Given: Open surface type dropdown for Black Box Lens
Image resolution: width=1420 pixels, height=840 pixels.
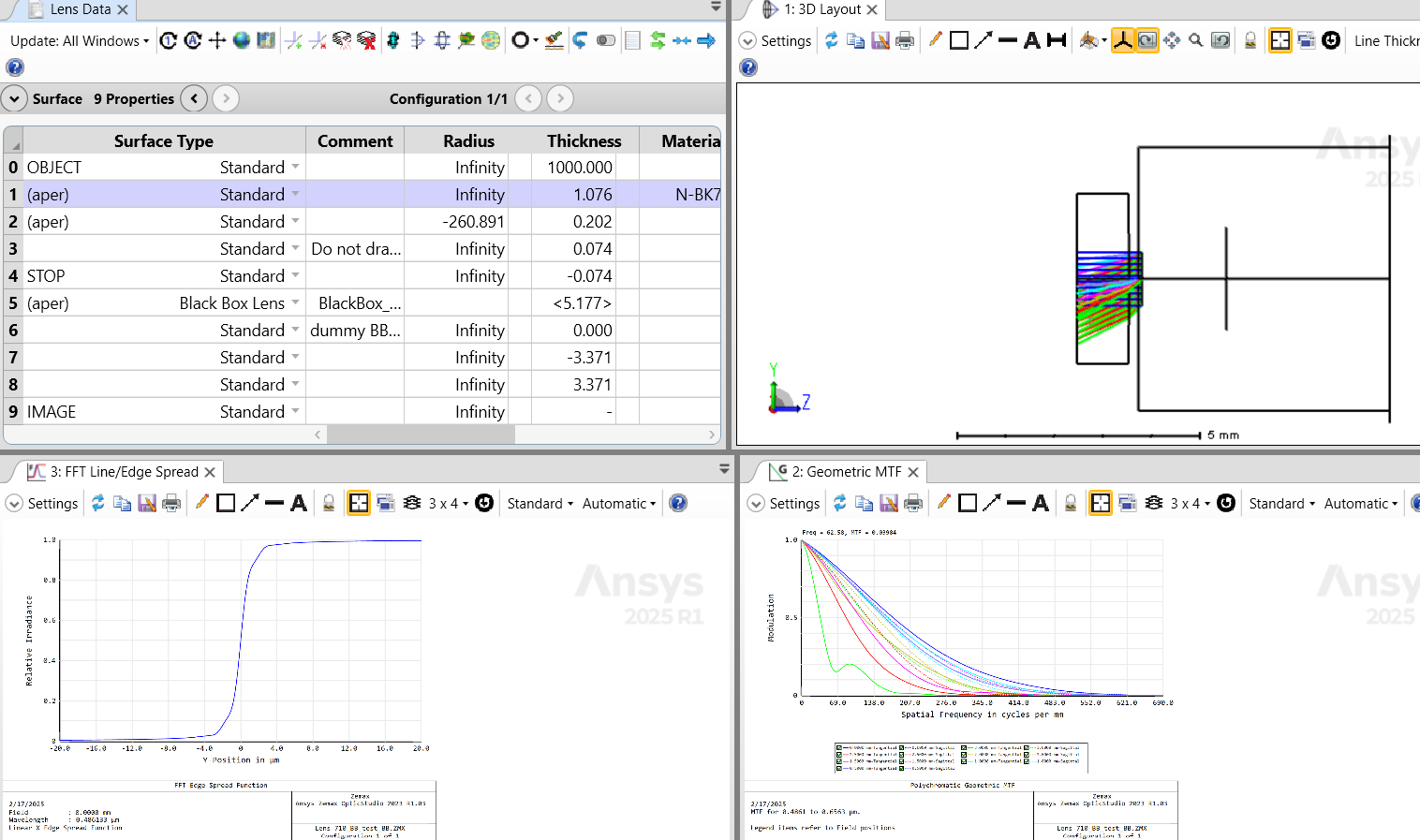Looking at the screenshot, I should point(296,302).
